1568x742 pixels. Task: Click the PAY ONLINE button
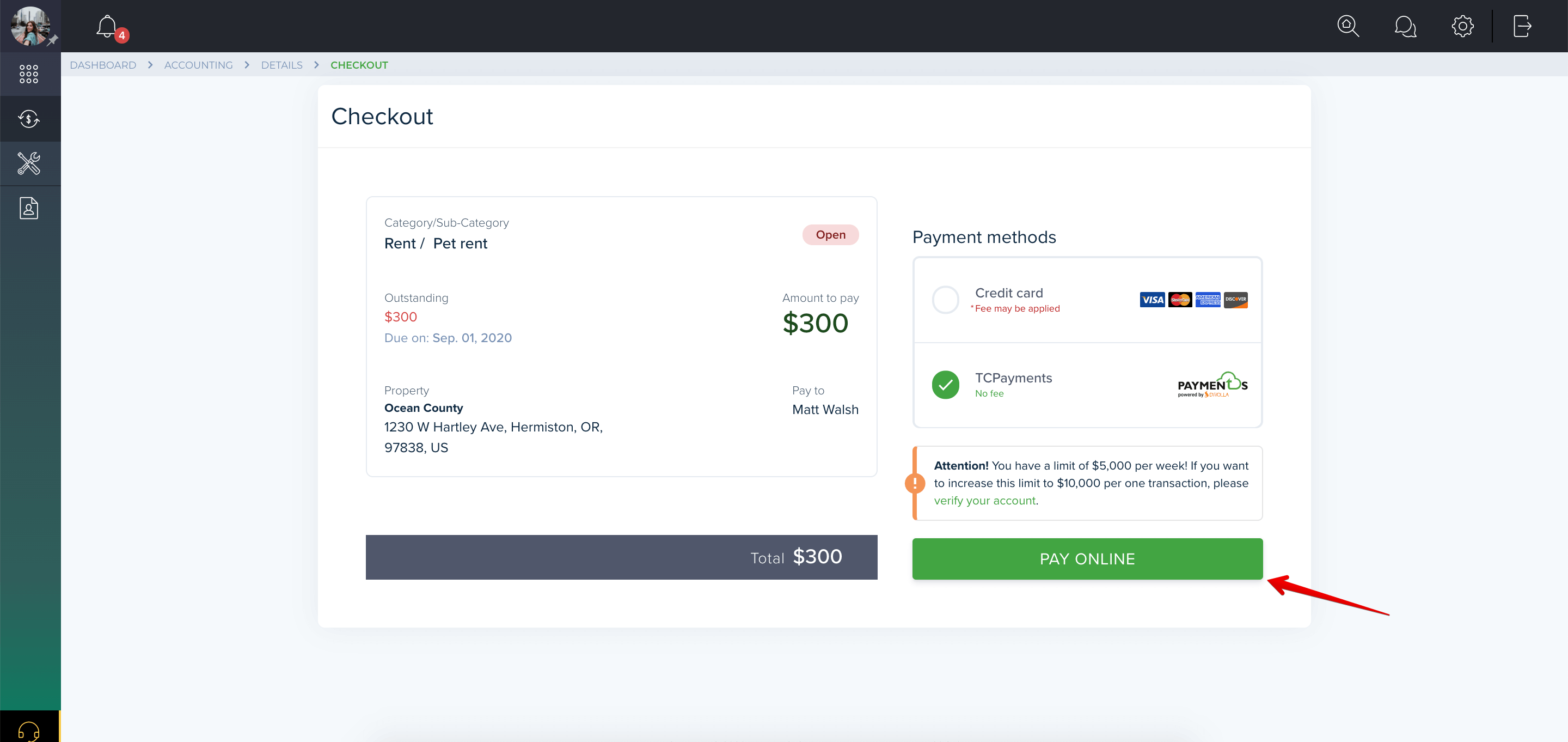[1087, 558]
